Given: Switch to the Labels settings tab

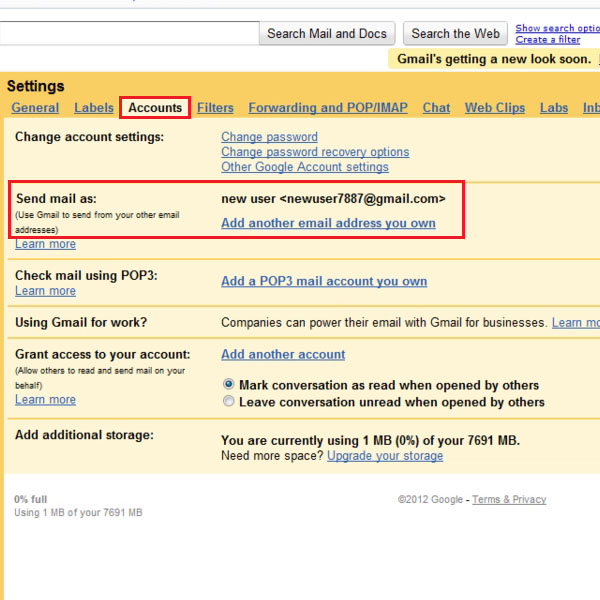Looking at the screenshot, I should [94, 108].
